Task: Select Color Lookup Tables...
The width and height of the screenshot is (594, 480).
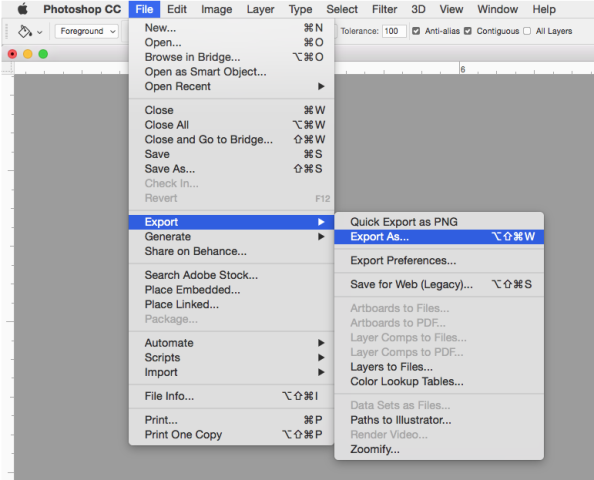Action: coord(439,381)
